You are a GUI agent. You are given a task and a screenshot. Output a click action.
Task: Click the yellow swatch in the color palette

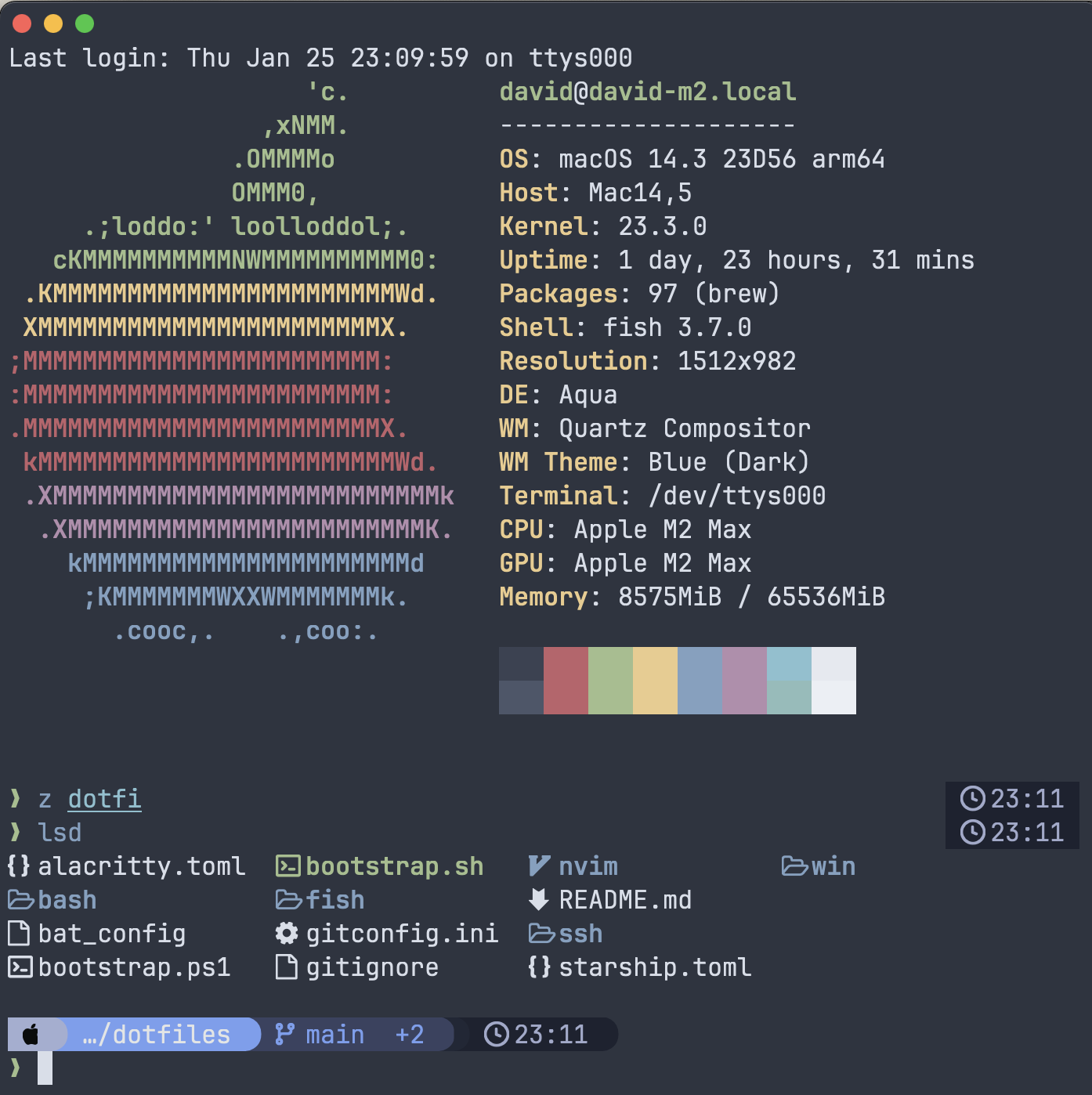coord(655,681)
